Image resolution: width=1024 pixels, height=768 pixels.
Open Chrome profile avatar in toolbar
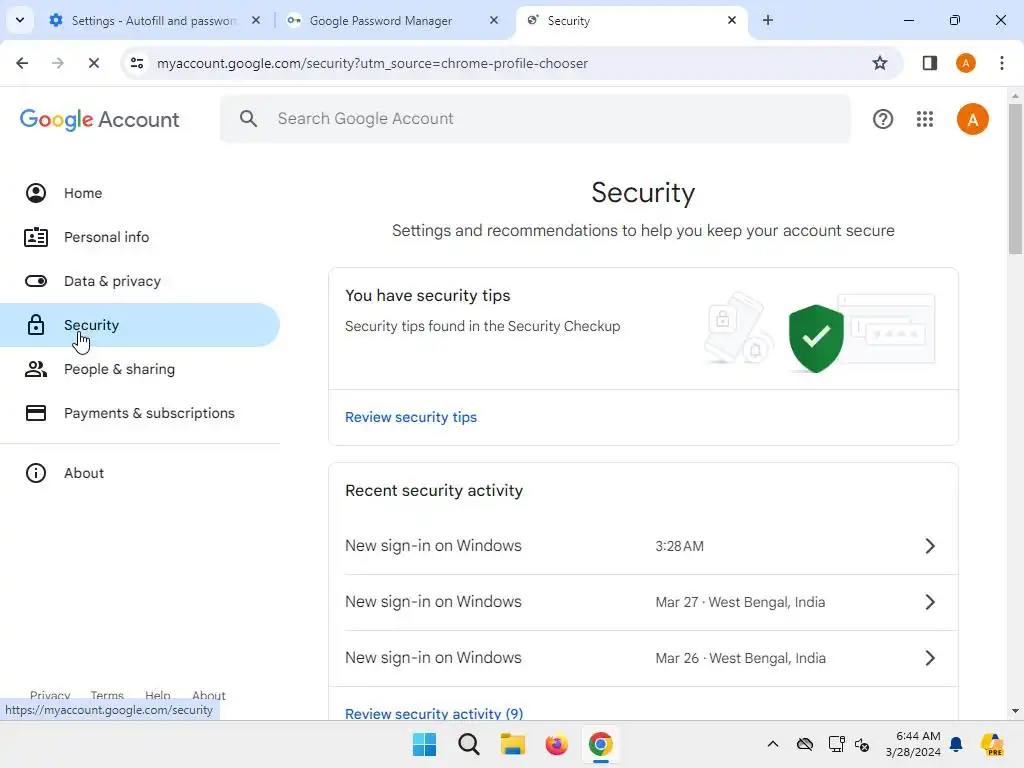click(966, 63)
